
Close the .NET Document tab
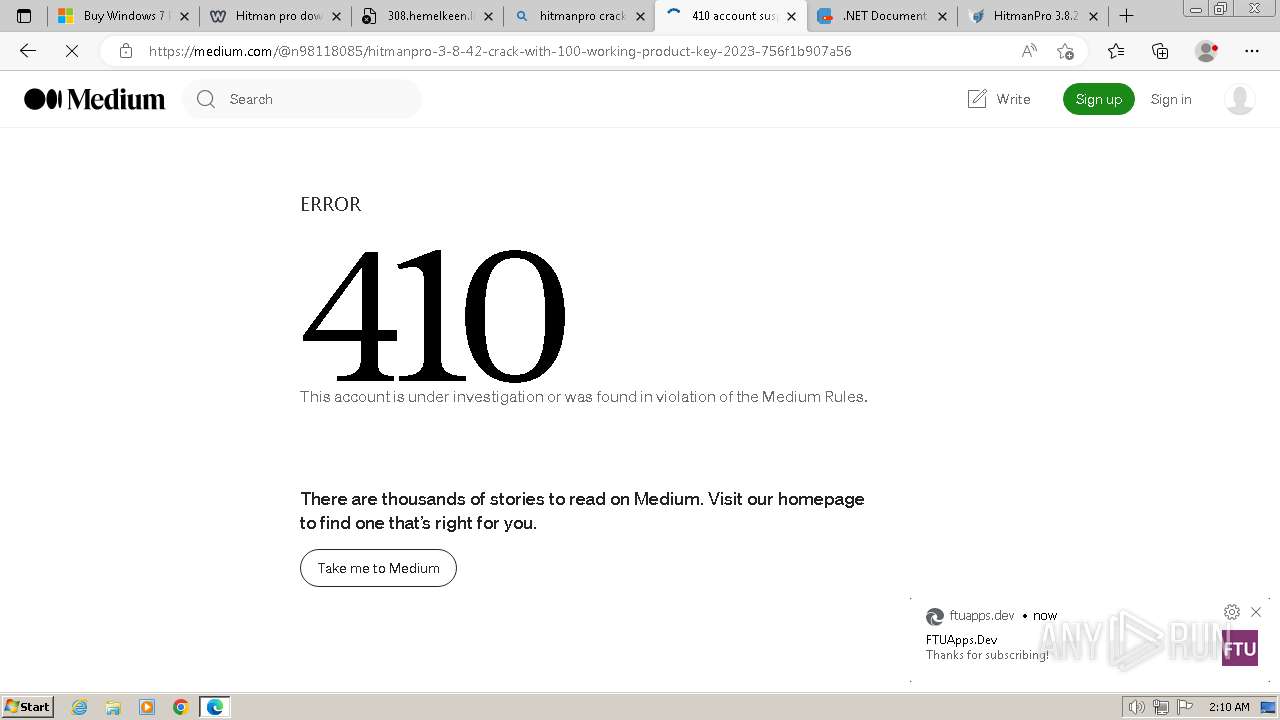(x=942, y=17)
